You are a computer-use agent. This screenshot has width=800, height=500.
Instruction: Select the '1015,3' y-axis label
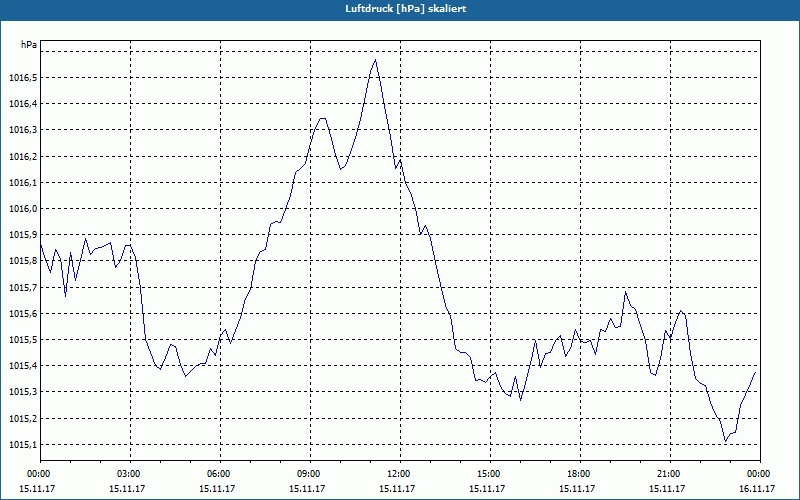tap(23, 392)
